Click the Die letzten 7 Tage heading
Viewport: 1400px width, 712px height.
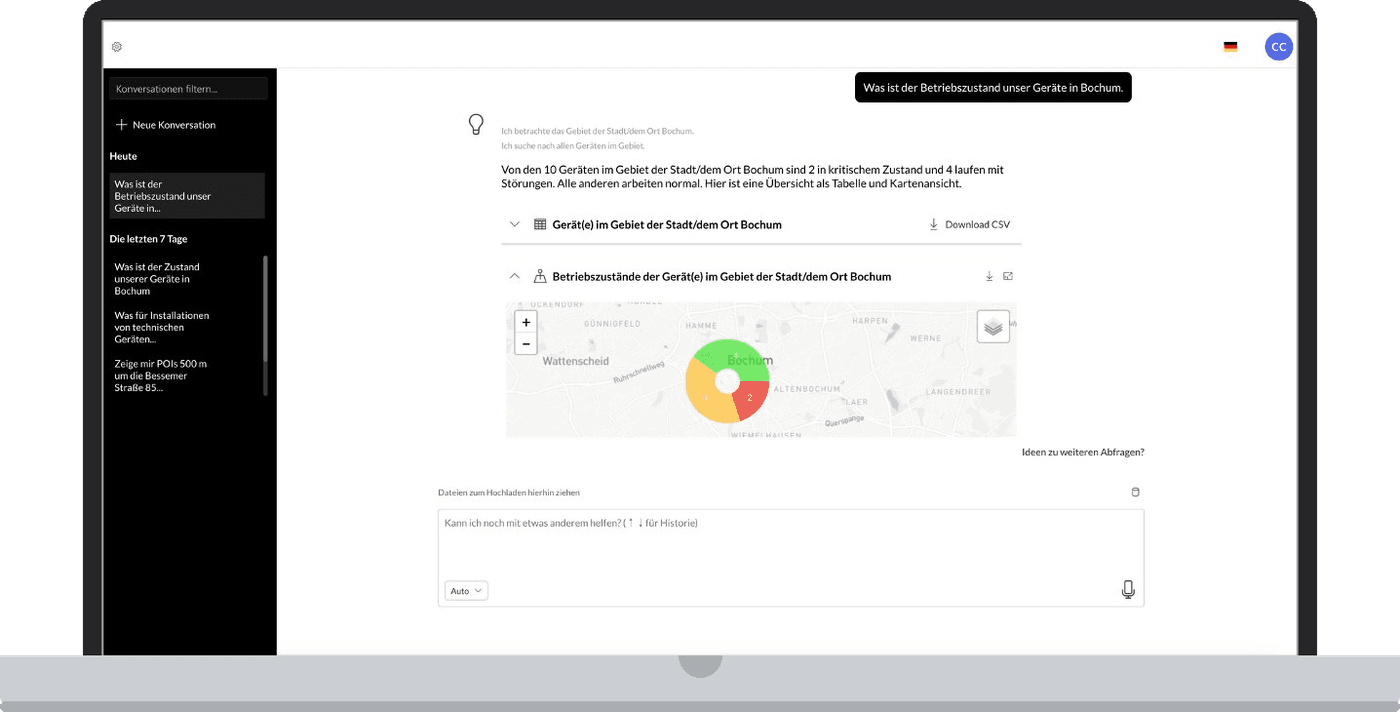[x=148, y=239]
